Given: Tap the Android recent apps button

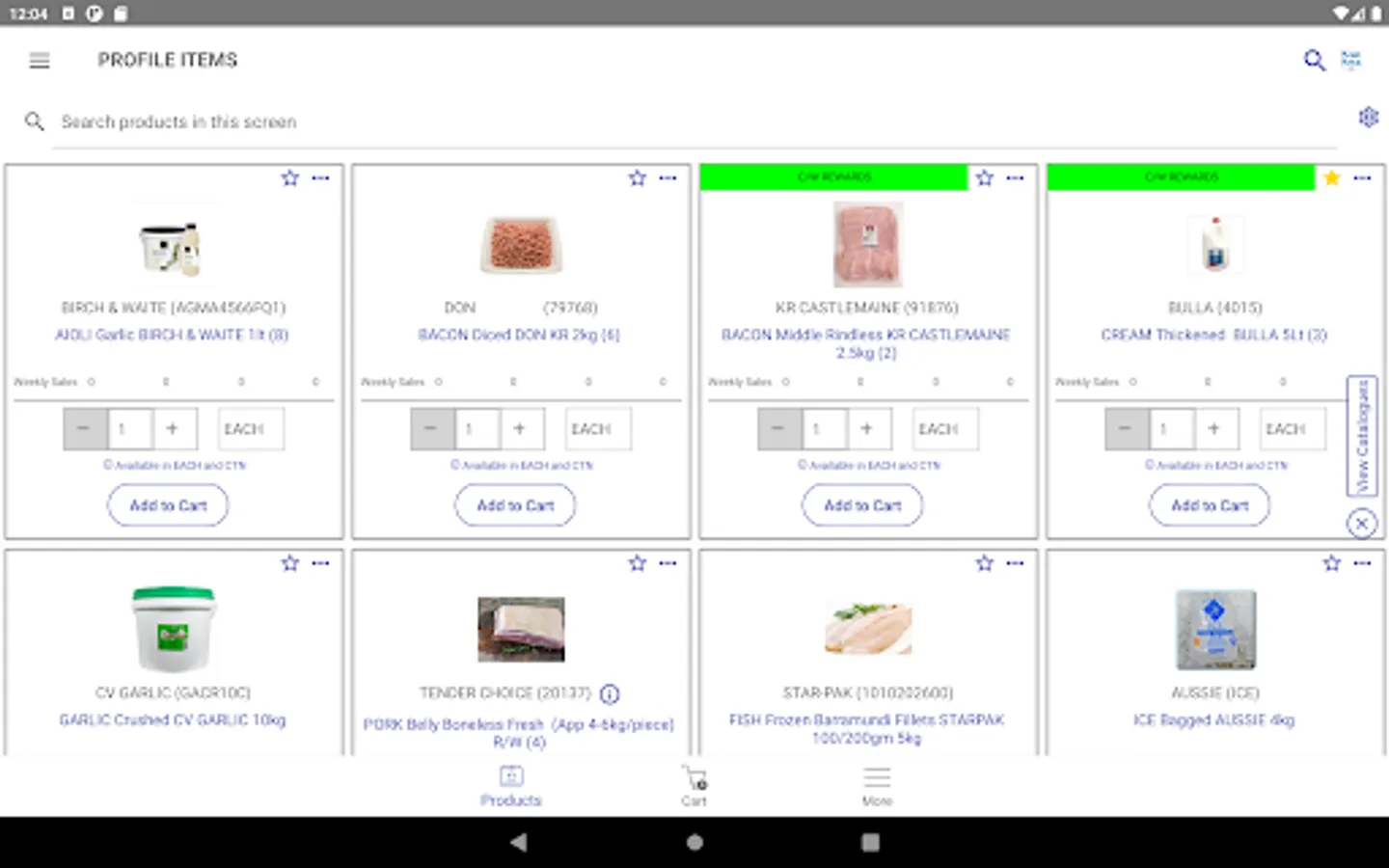Looking at the screenshot, I should tap(870, 842).
